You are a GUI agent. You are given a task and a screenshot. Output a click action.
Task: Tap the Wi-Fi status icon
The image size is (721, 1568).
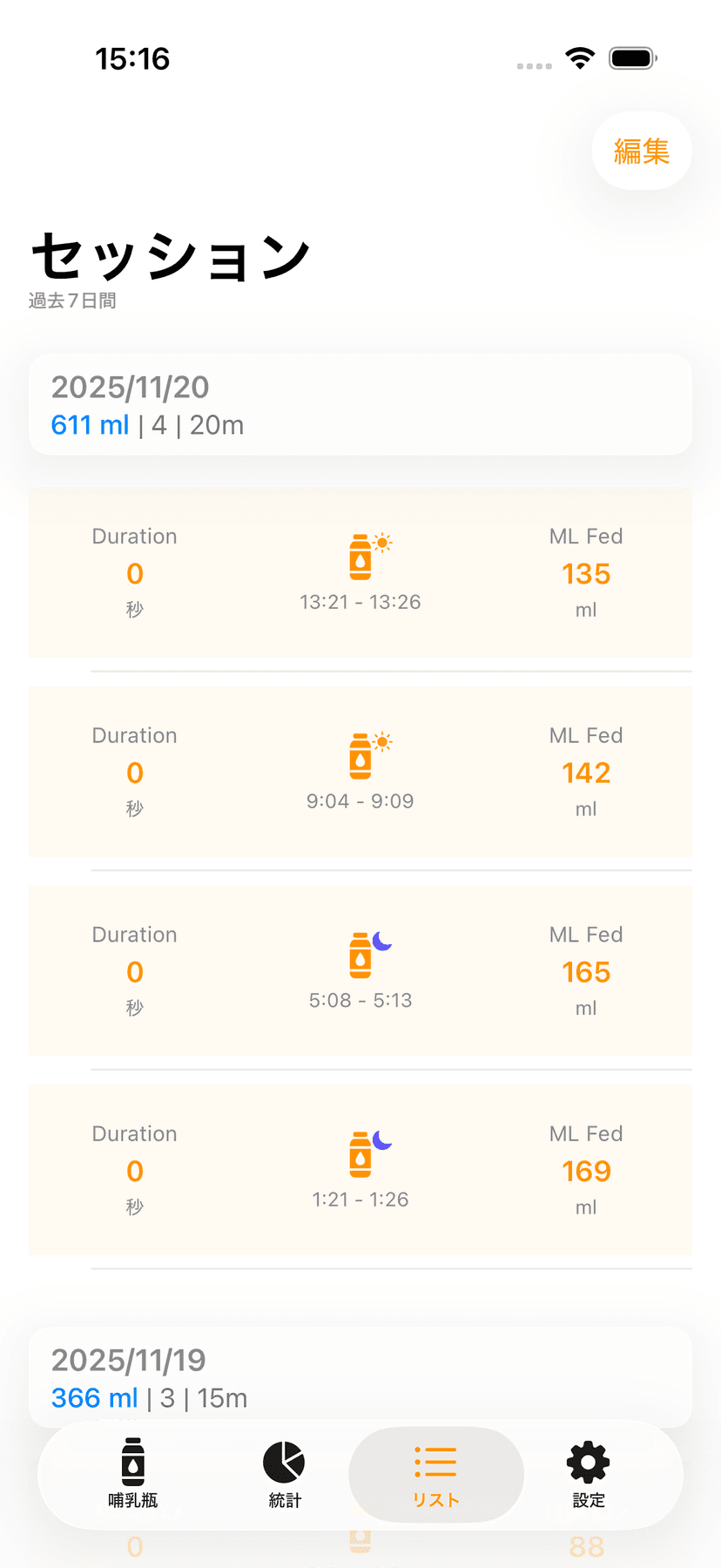tap(580, 58)
